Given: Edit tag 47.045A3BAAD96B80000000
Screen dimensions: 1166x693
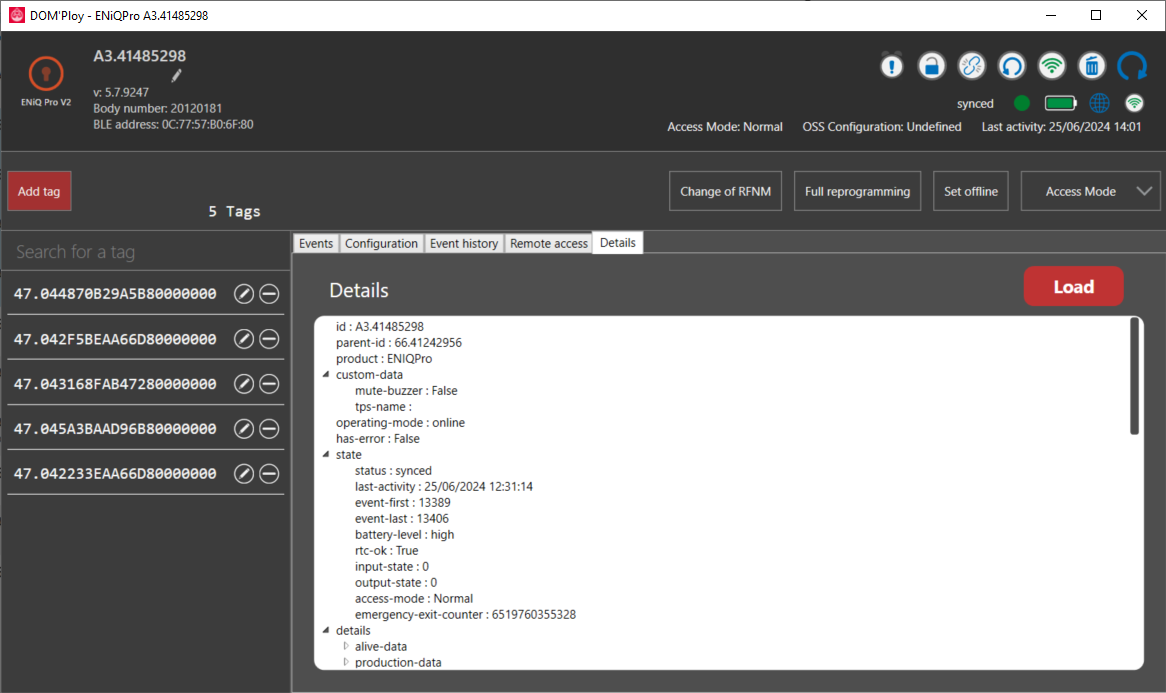Looking at the screenshot, I should 244,429.
